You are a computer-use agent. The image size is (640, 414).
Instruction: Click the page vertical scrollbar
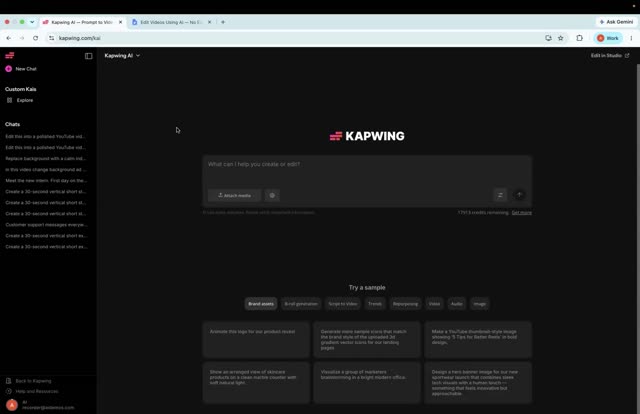pyautogui.click(x=638, y=238)
